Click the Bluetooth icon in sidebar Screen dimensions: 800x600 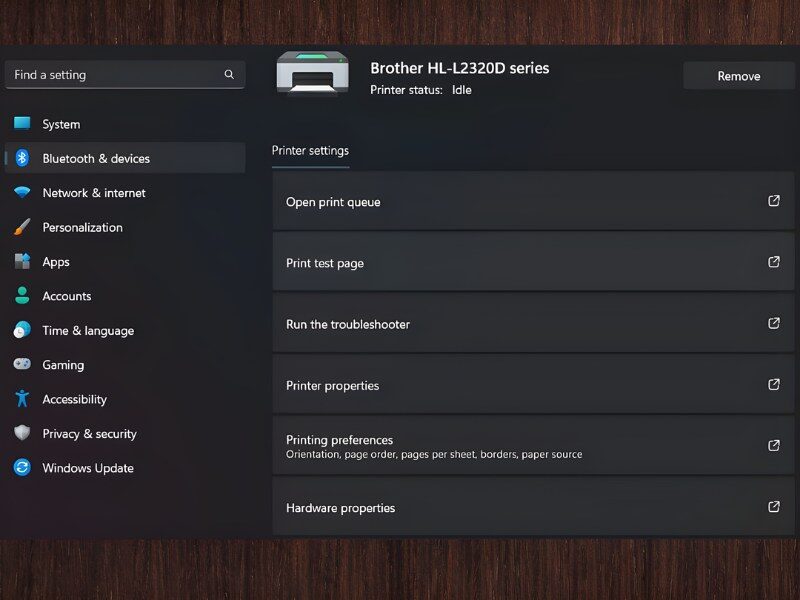pyautogui.click(x=22, y=158)
